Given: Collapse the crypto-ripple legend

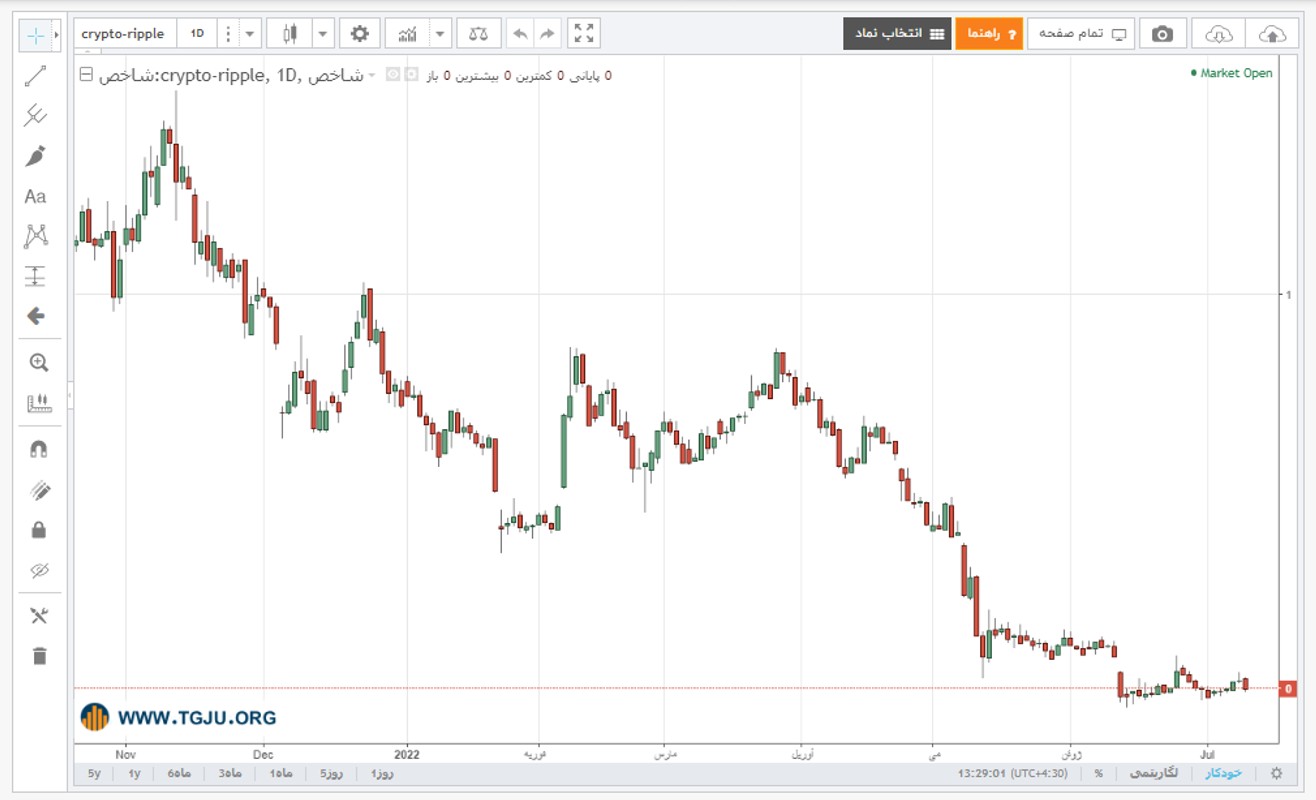Looking at the screenshot, I should [86, 75].
